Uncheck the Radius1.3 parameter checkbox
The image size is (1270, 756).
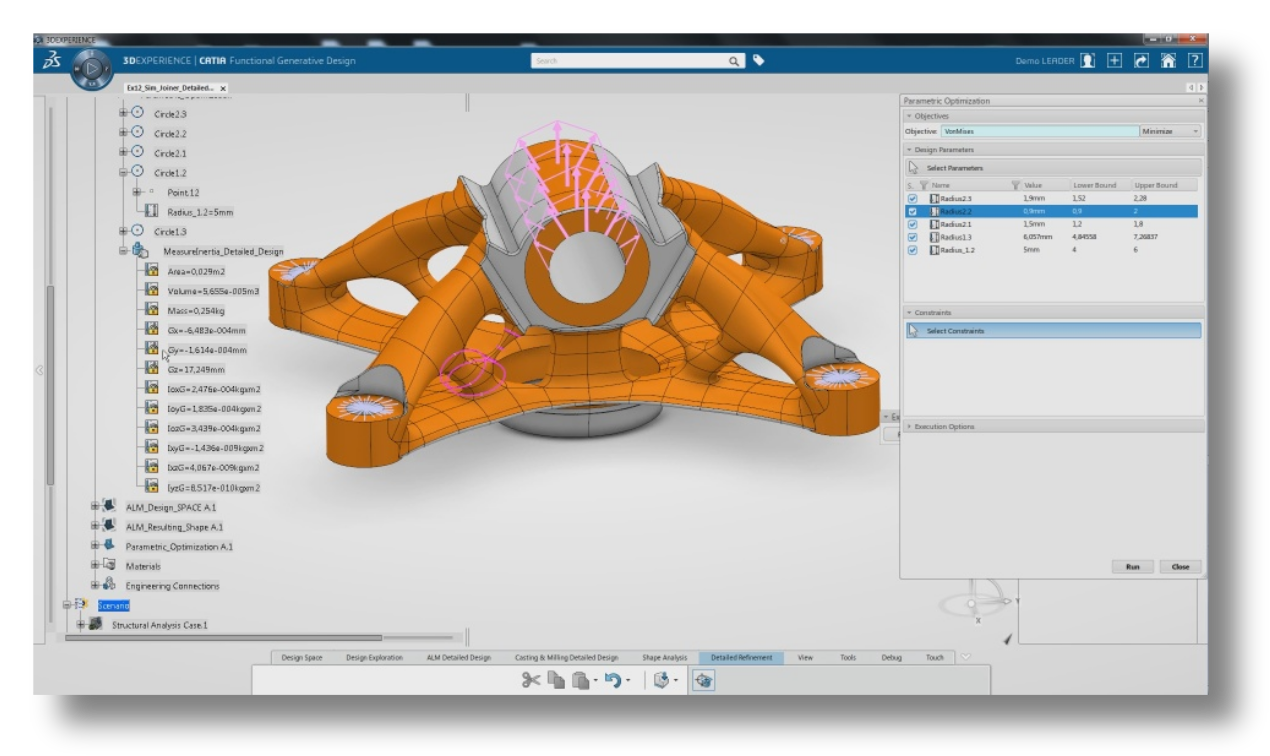click(911, 237)
